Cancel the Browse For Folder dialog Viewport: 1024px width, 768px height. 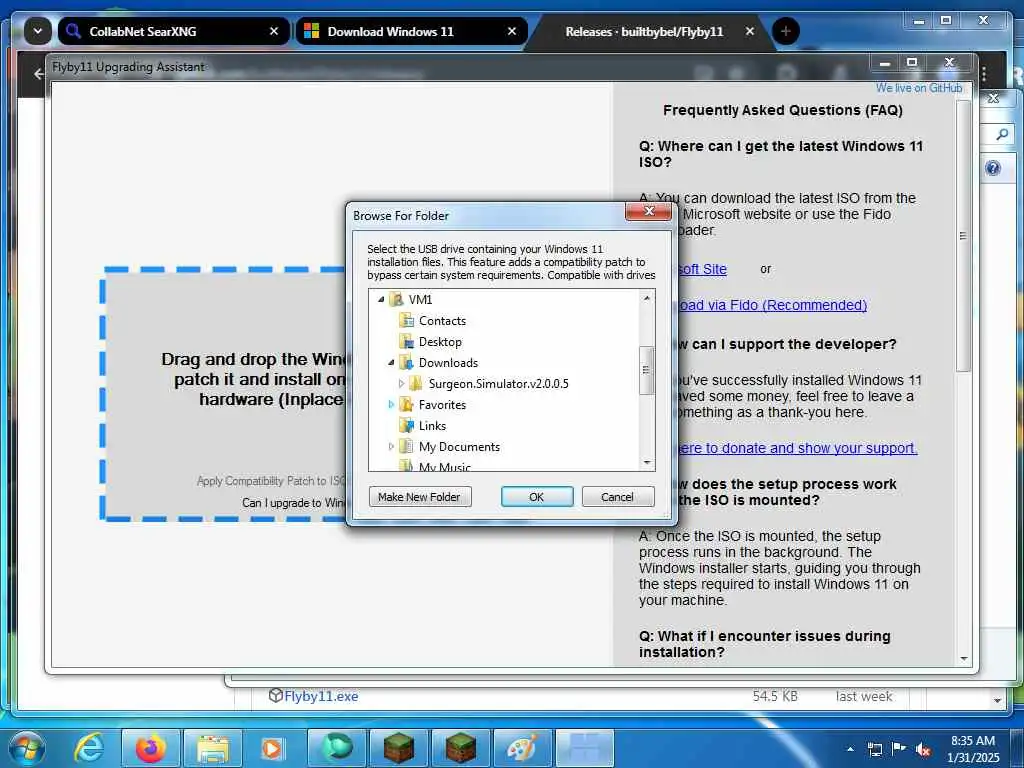(617, 497)
